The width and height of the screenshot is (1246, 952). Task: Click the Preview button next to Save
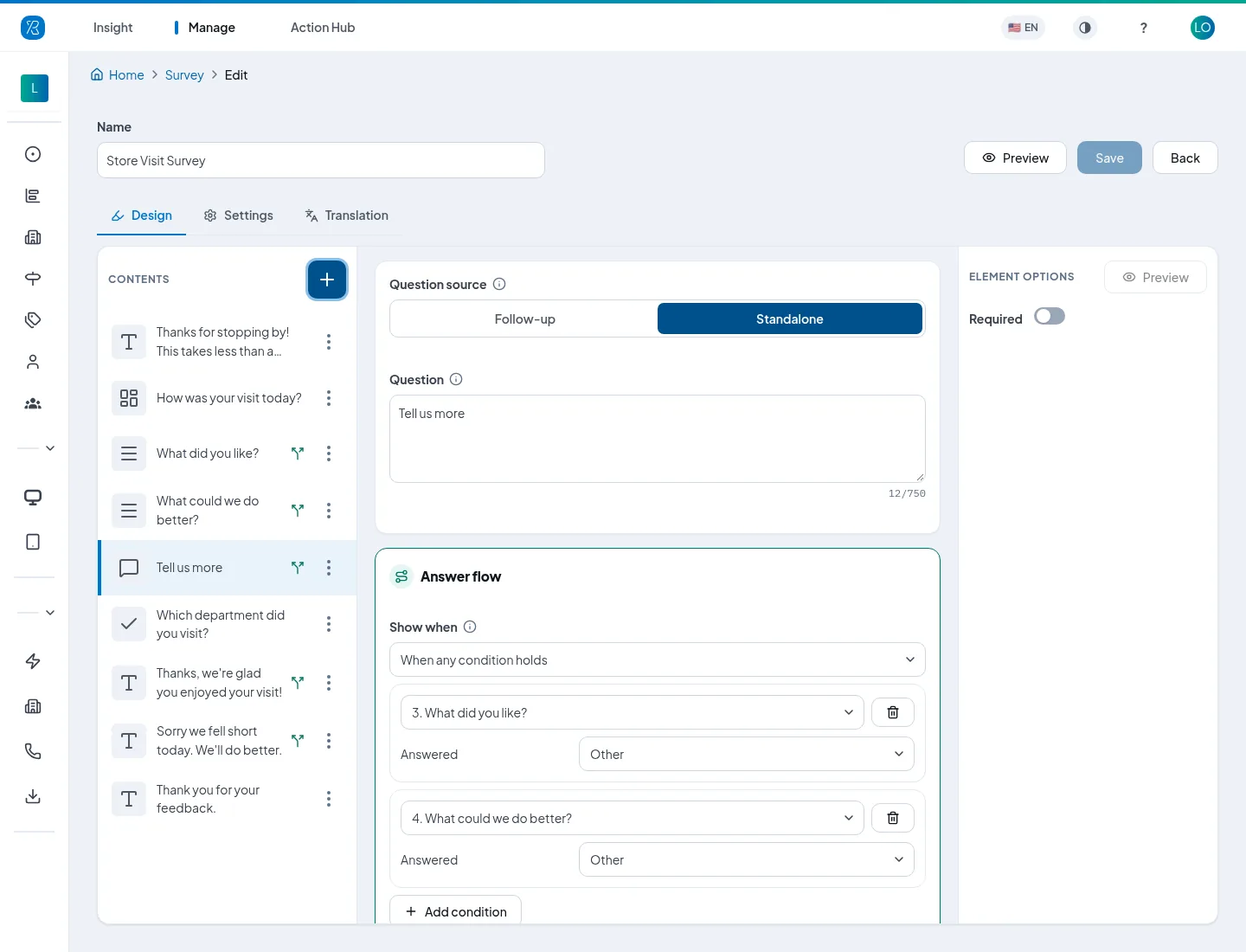tap(1015, 158)
